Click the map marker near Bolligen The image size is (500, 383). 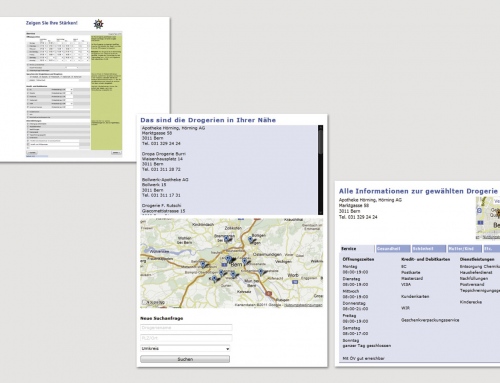pyautogui.click(x=250, y=239)
